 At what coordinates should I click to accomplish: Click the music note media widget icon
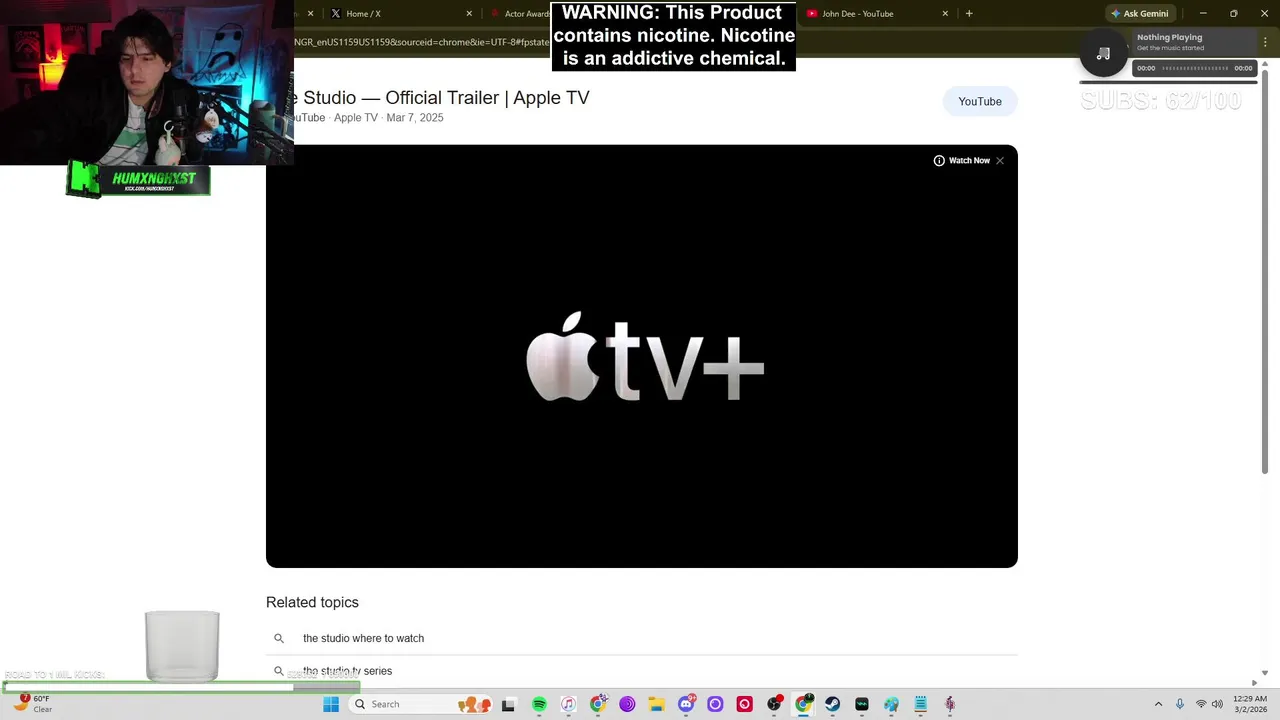(x=1104, y=54)
